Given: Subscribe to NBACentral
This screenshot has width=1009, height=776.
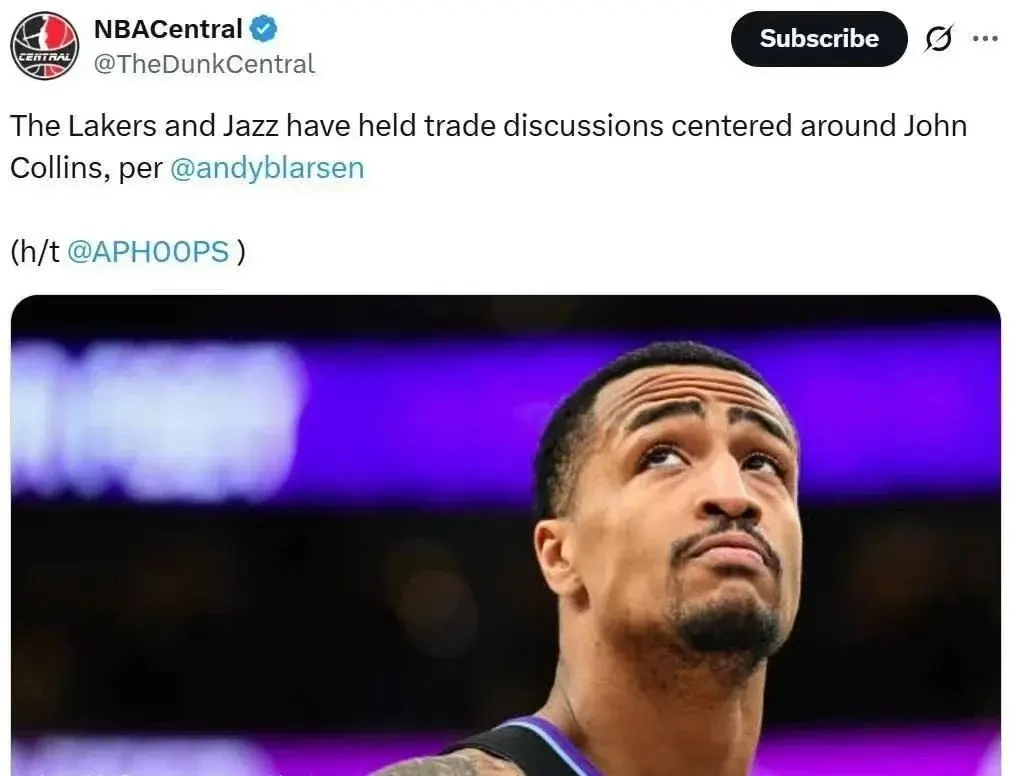Looking at the screenshot, I should (x=819, y=39).
